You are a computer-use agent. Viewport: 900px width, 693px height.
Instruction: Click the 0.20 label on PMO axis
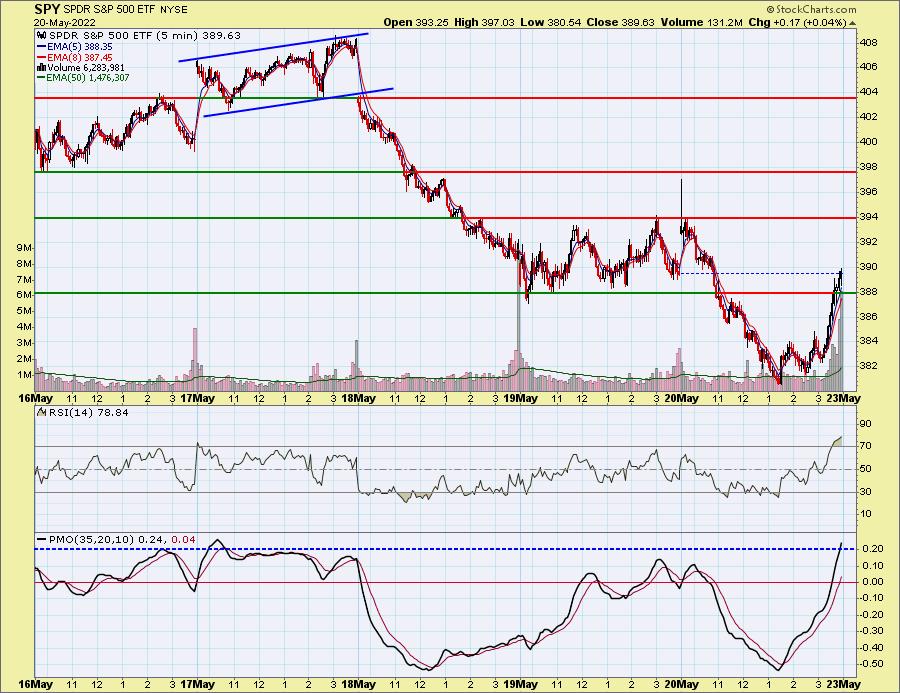[x=872, y=549]
